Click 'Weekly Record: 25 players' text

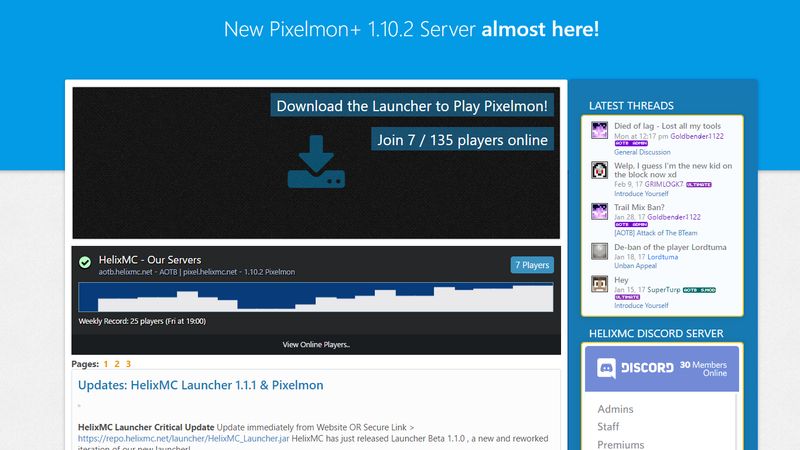(x=142, y=321)
